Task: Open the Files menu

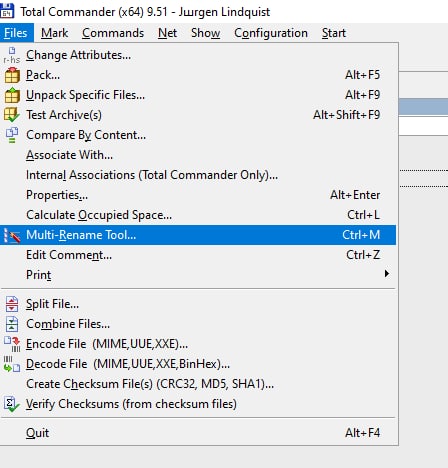Action: coord(16,33)
